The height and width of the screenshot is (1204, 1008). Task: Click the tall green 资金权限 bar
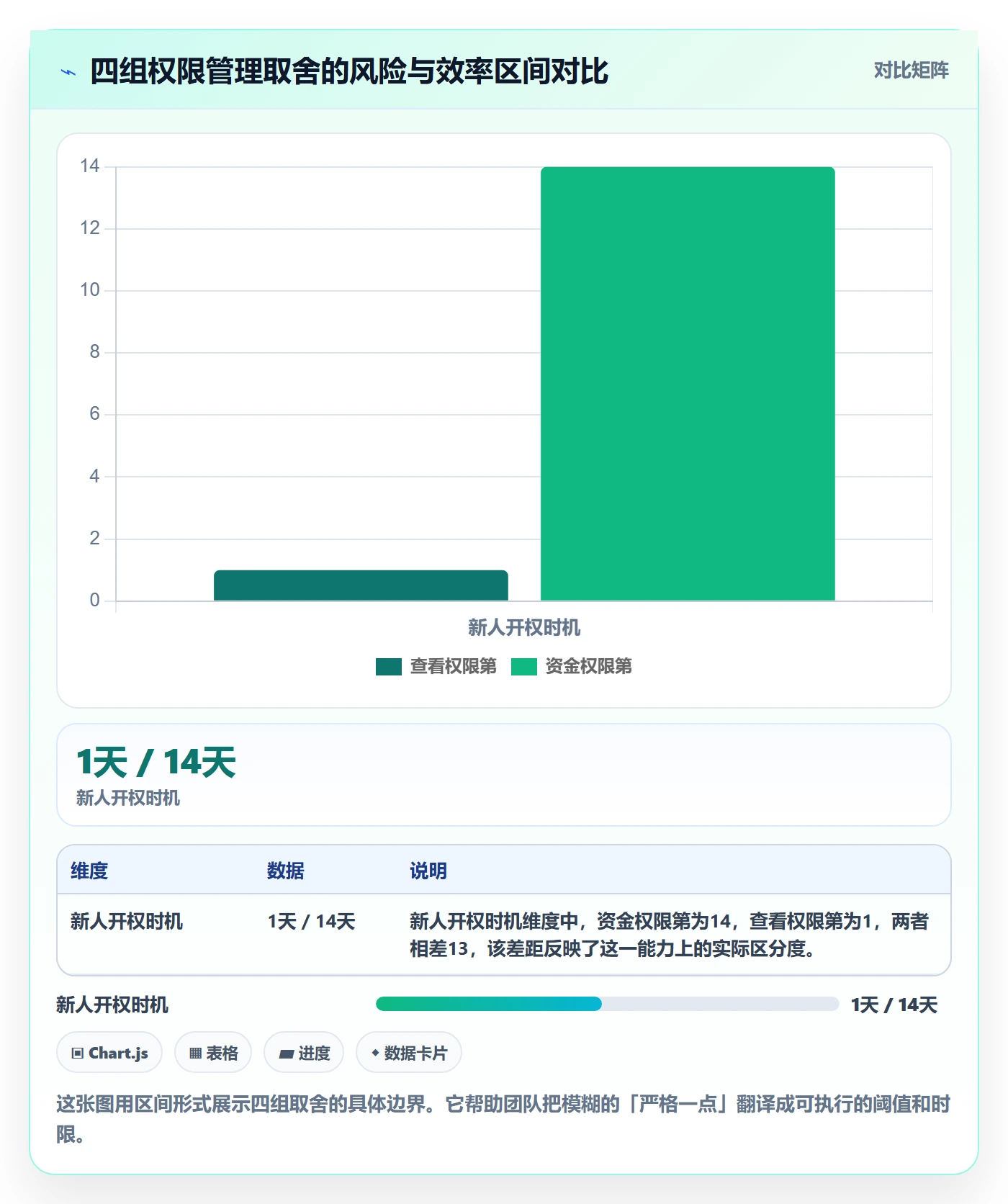(x=688, y=384)
